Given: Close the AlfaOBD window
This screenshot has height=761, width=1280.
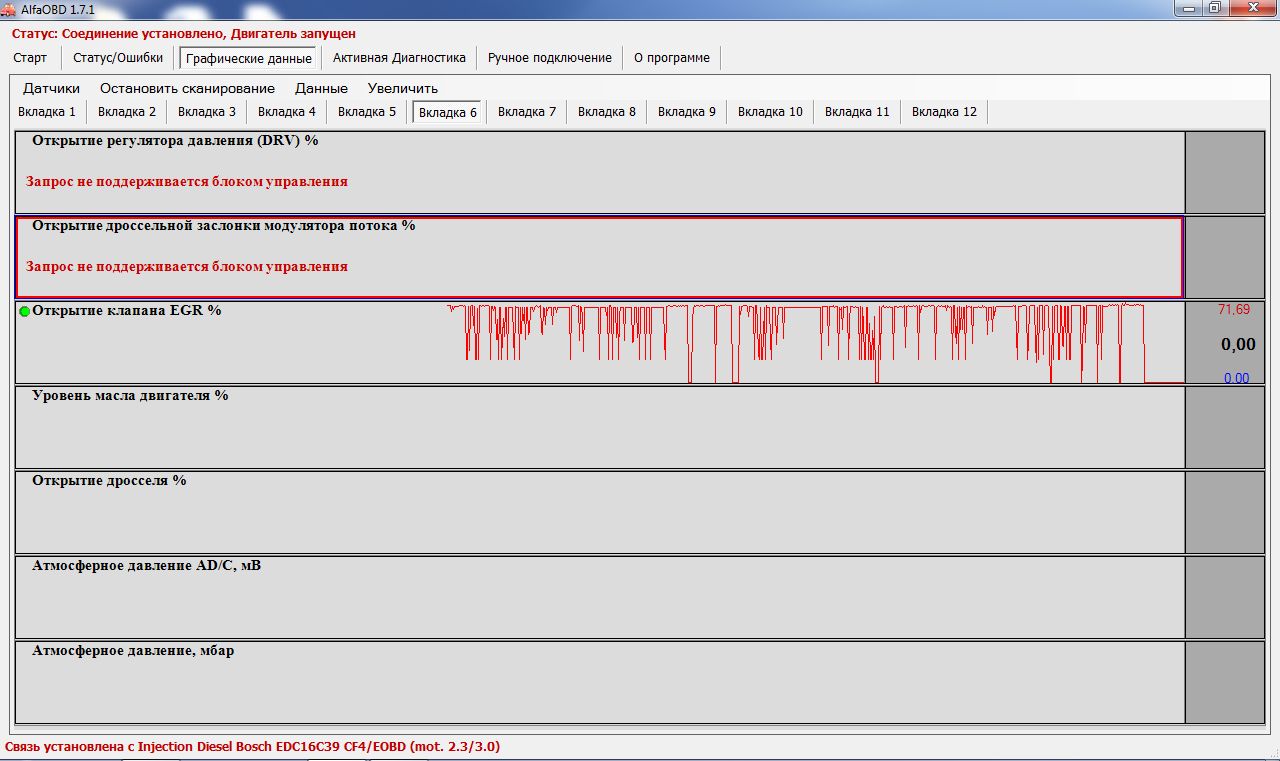Looking at the screenshot, I should (1251, 7).
